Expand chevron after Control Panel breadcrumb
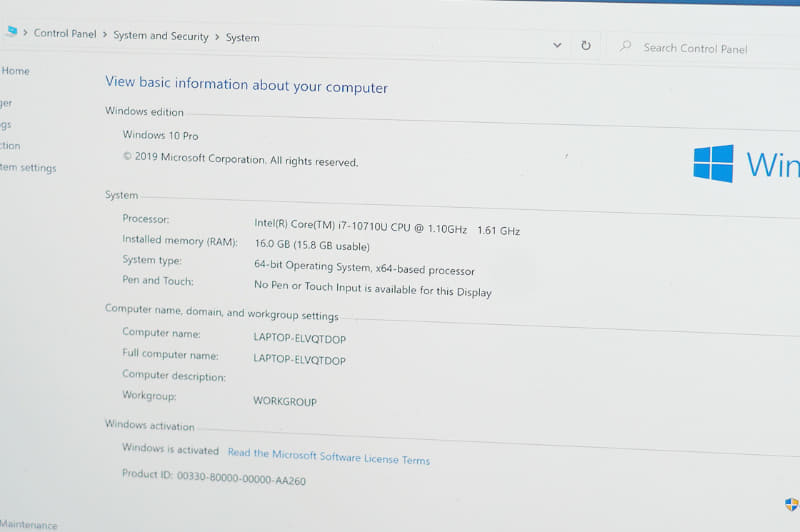This screenshot has width=800, height=532. tap(105, 35)
